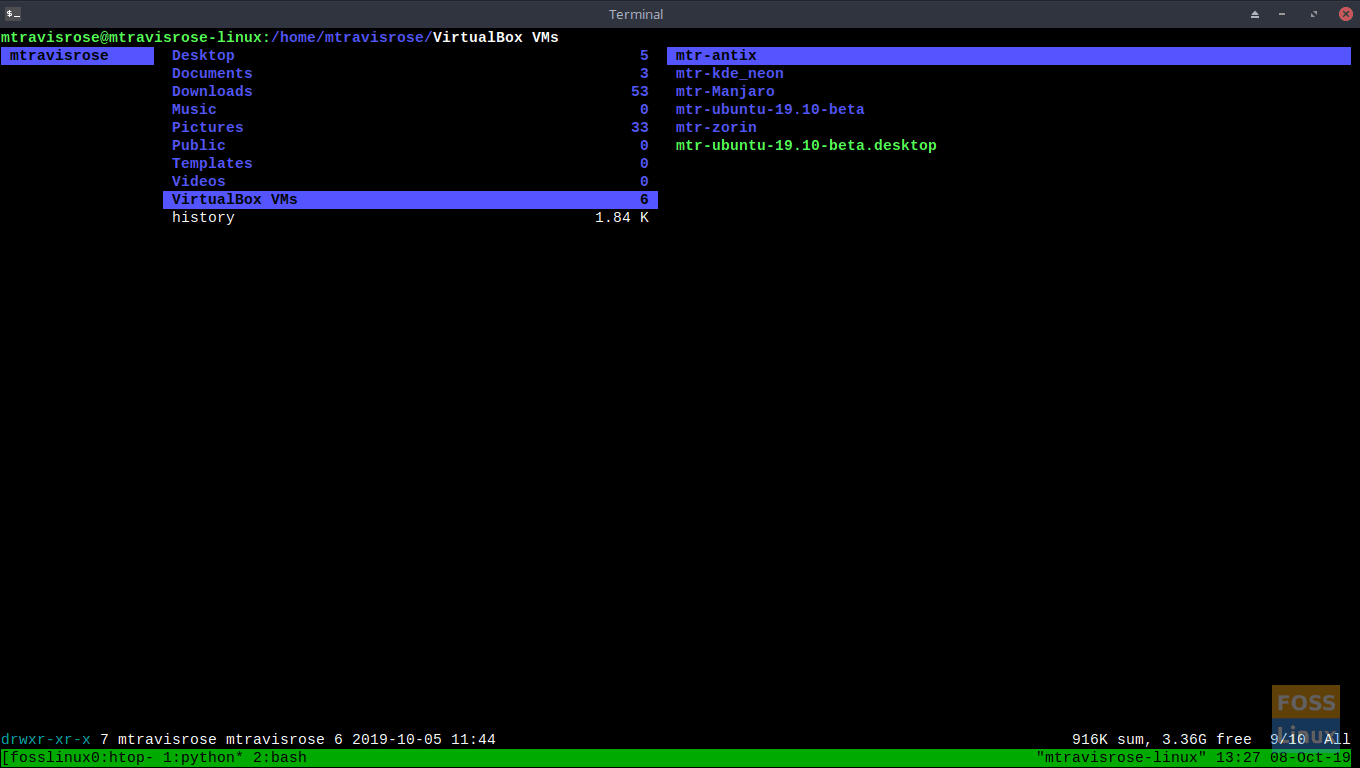Select the mtr-kde_neon folder
This screenshot has width=1360, height=768.
(729, 74)
